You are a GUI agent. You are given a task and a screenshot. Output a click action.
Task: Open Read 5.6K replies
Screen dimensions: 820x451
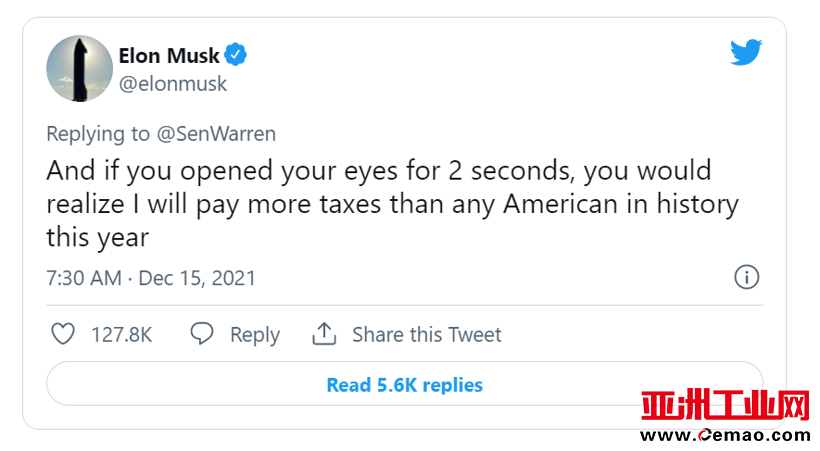coord(404,385)
